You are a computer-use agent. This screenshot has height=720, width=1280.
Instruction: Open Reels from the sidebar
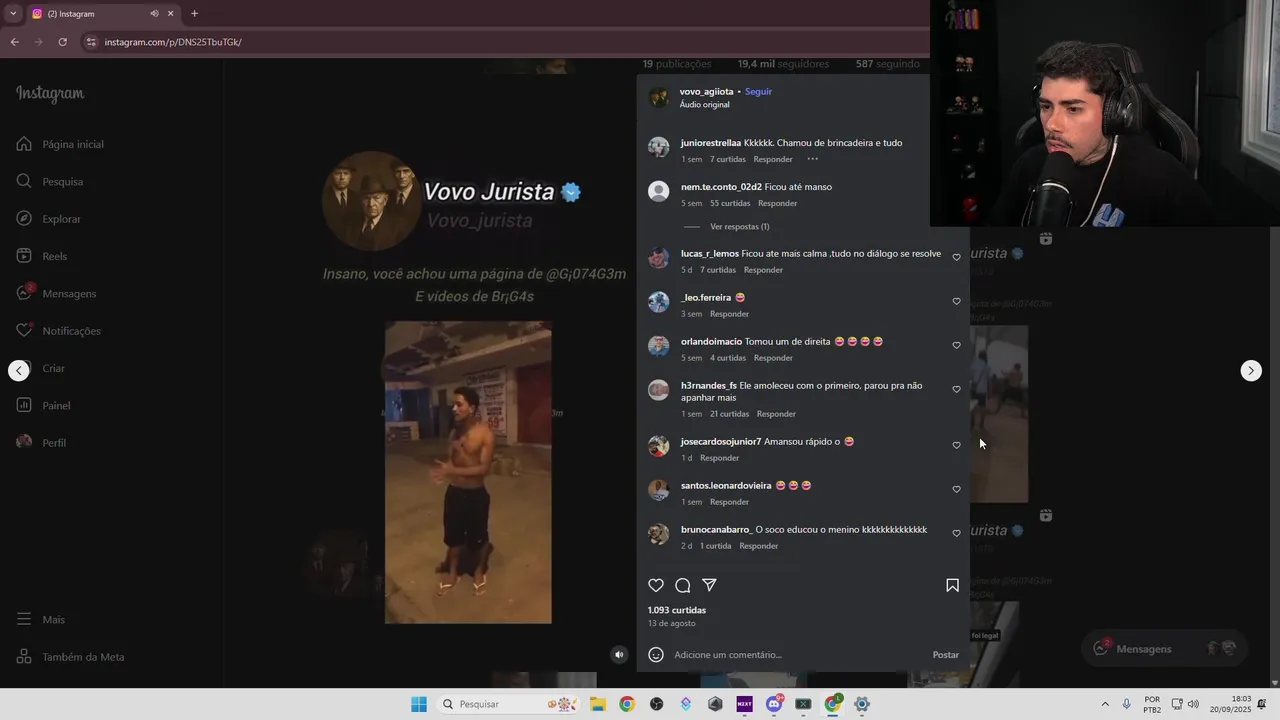[42, 256]
